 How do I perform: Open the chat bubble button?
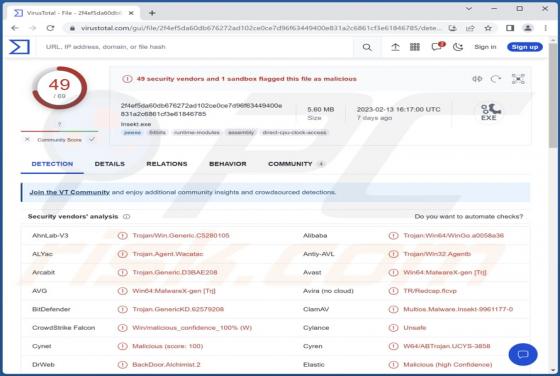[x=523, y=355]
